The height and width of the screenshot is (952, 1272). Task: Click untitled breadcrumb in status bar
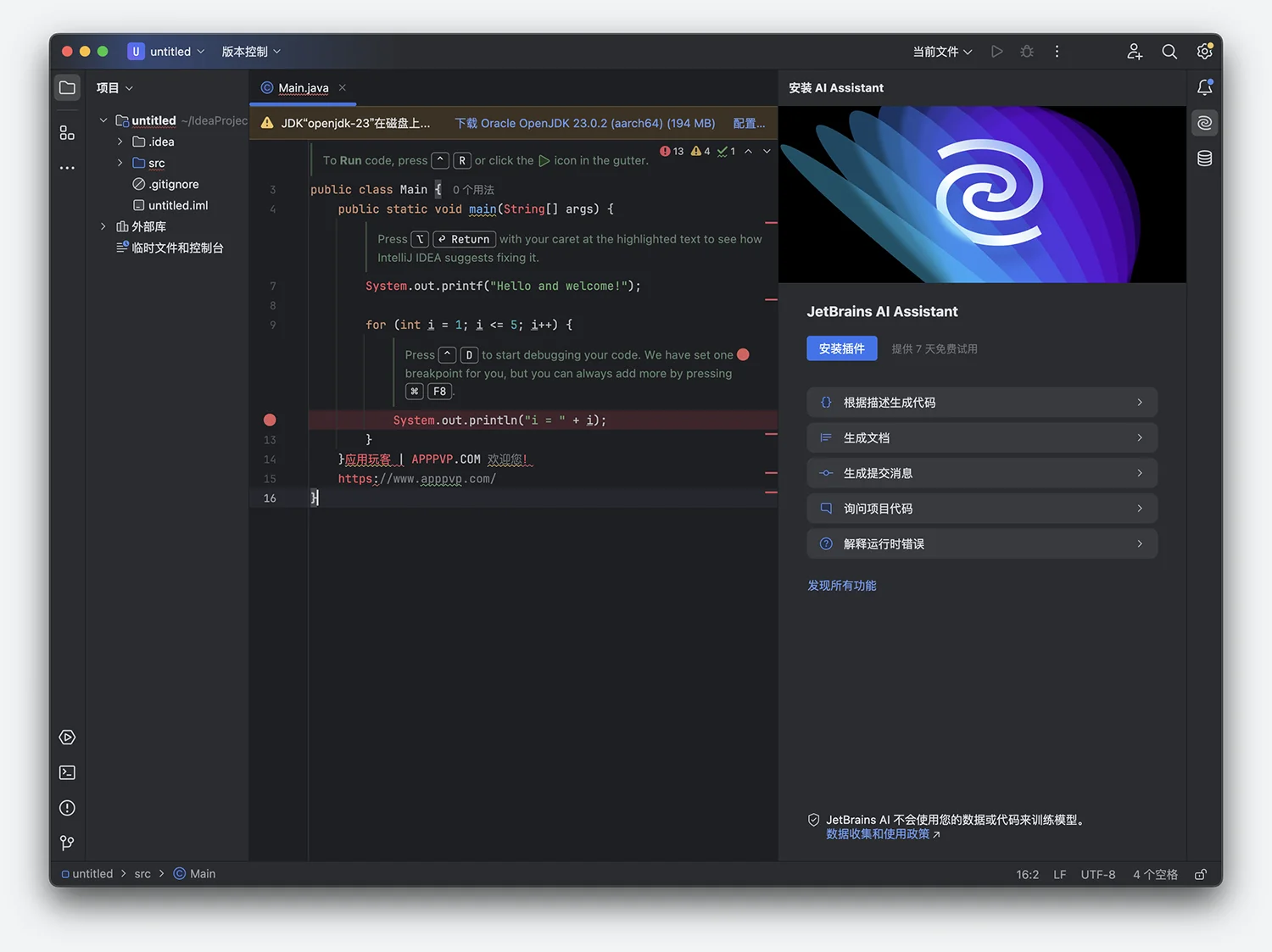tap(87, 874)
